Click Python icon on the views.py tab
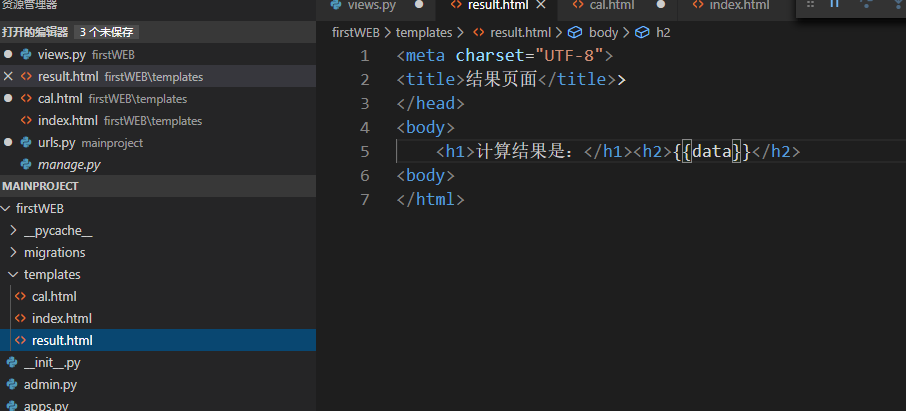Image resolution: width=906 pixels, height=411 pixels. tap(336, 5)
